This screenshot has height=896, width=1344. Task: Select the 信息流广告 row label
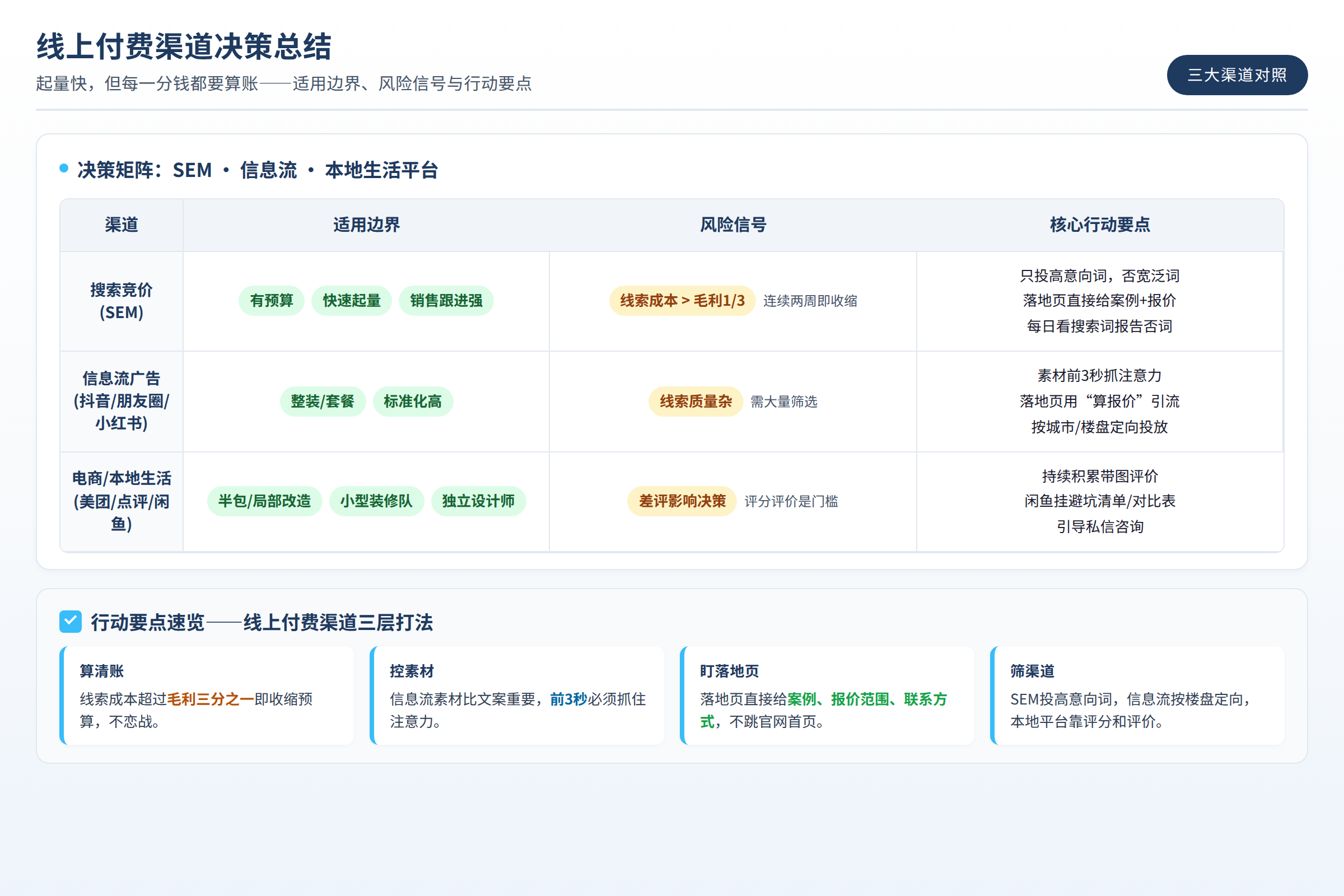121,401
